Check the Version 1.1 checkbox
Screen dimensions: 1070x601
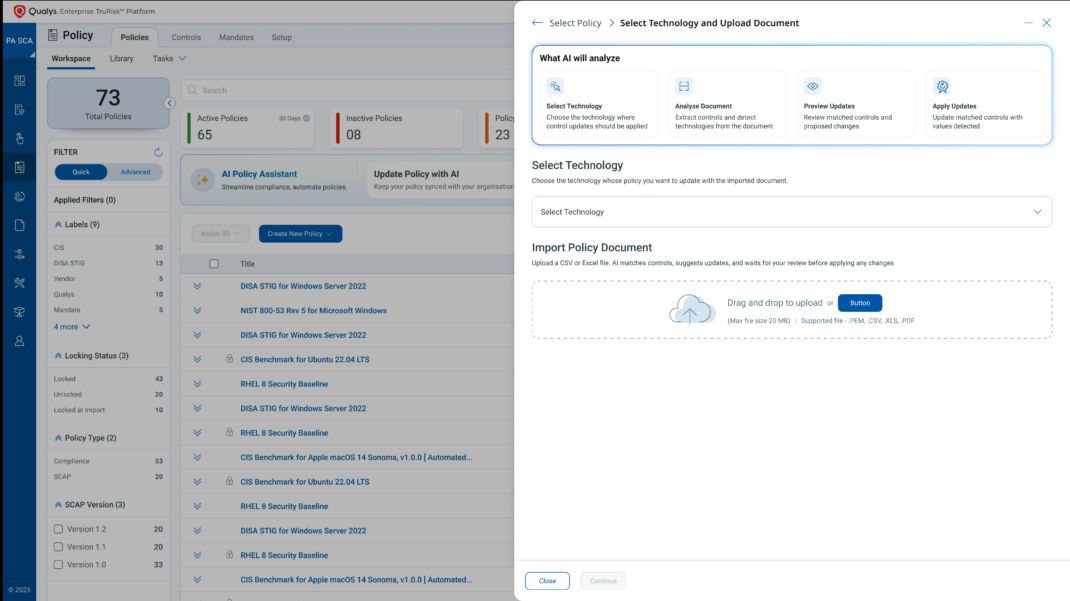58,546
